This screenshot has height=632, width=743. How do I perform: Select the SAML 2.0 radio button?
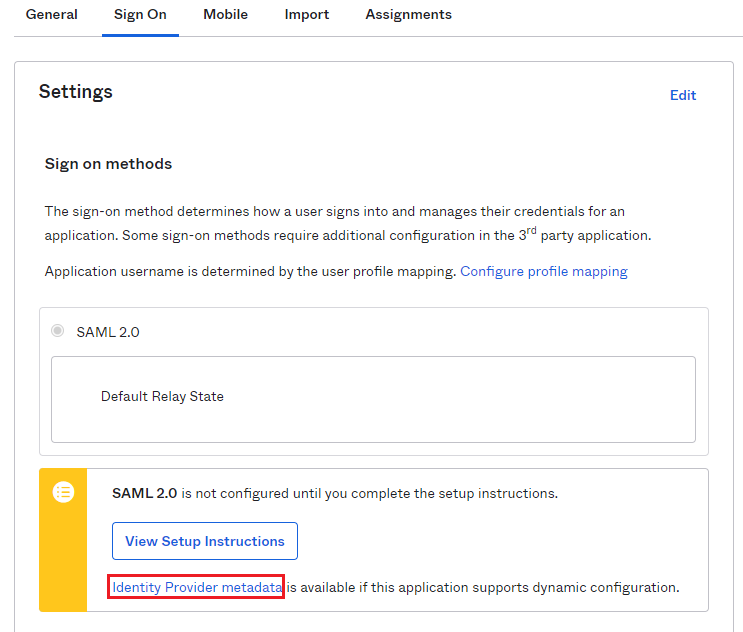tap(58, 331)
